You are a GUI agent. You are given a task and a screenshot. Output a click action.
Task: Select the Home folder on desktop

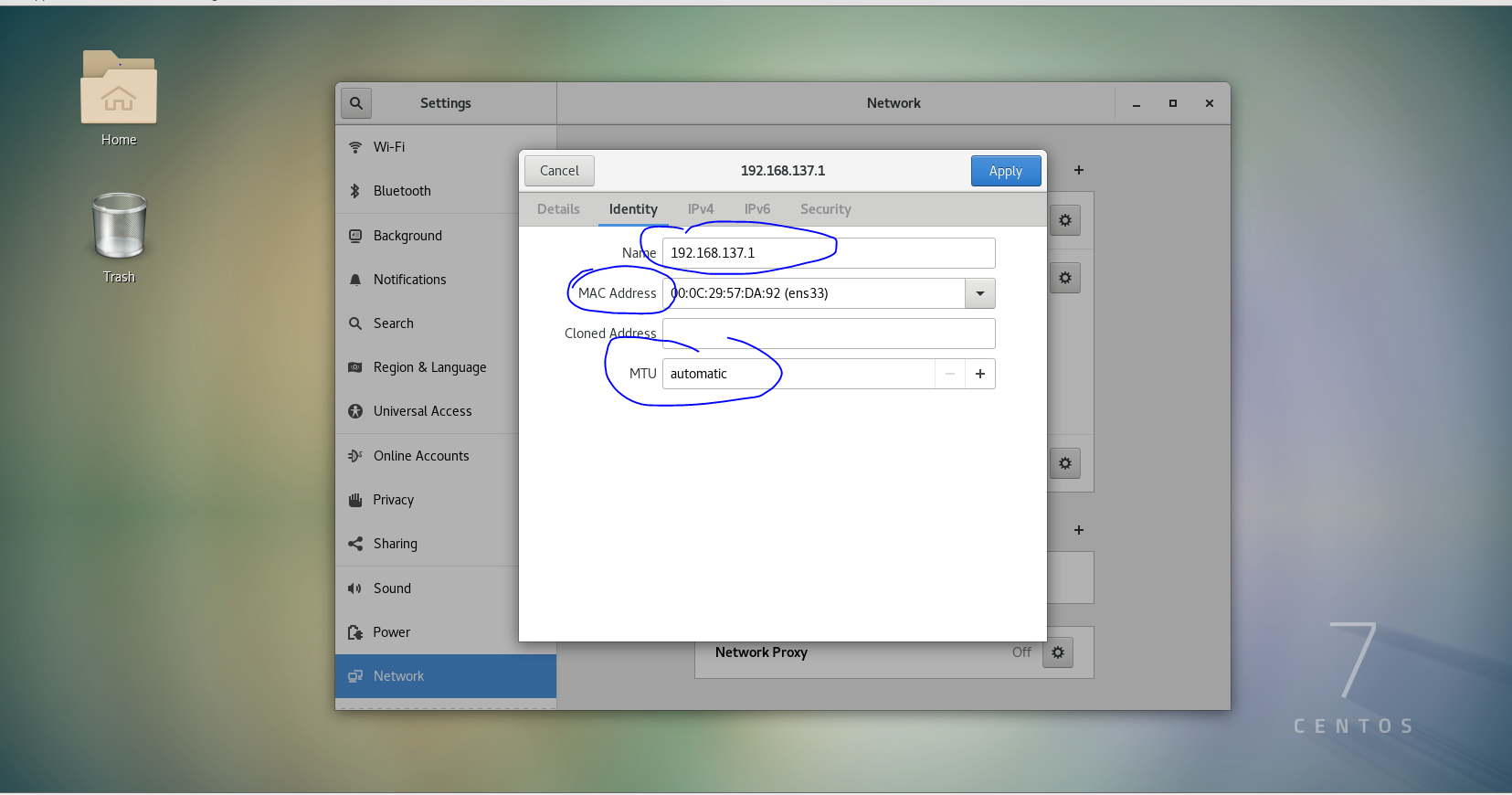(119, 99)
